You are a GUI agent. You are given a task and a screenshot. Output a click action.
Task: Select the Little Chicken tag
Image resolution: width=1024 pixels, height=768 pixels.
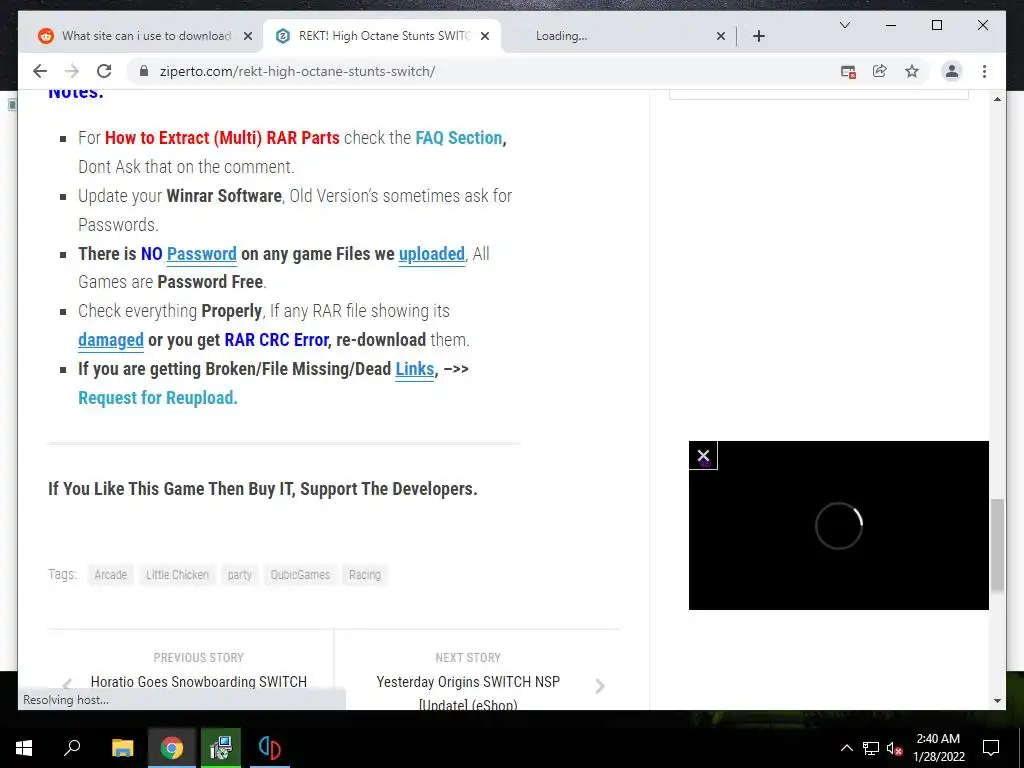click(x=177, y=575)
